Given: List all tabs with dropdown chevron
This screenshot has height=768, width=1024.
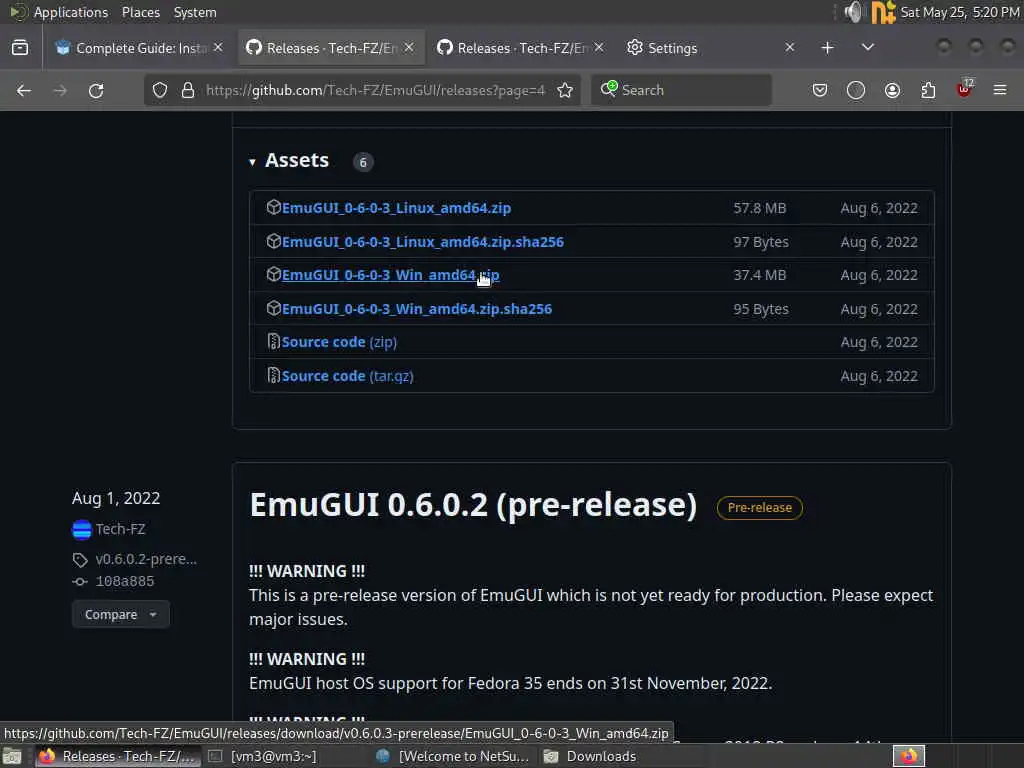Looking at the screenshot, I should pyautogui.click(x=867, y=47).
